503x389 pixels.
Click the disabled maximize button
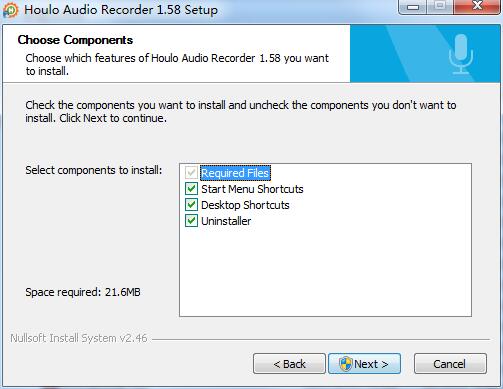(440, 7)
